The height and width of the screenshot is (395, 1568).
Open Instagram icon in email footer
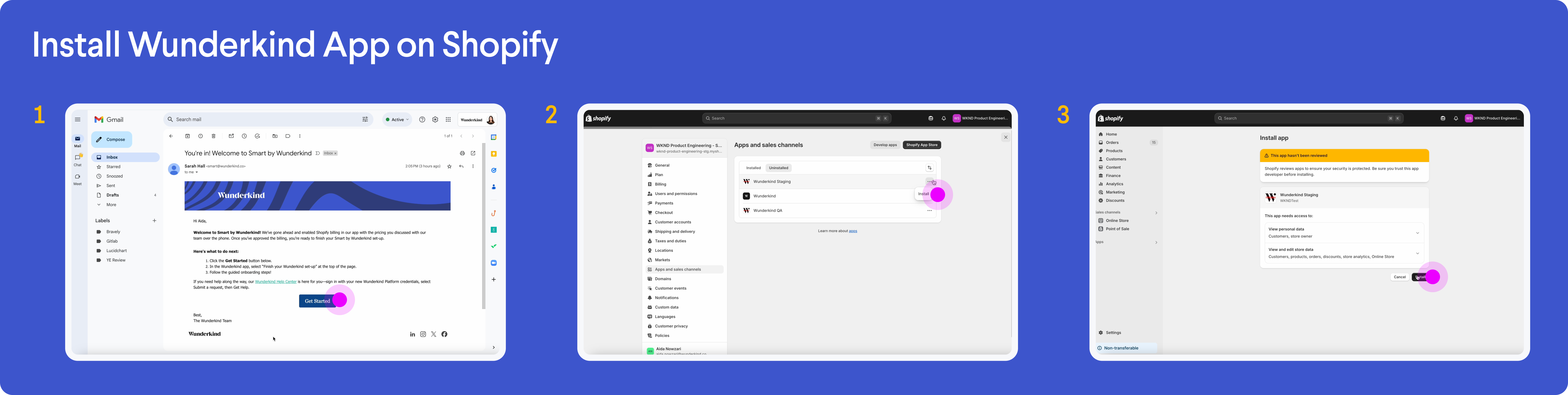click(x=423, y=334)
